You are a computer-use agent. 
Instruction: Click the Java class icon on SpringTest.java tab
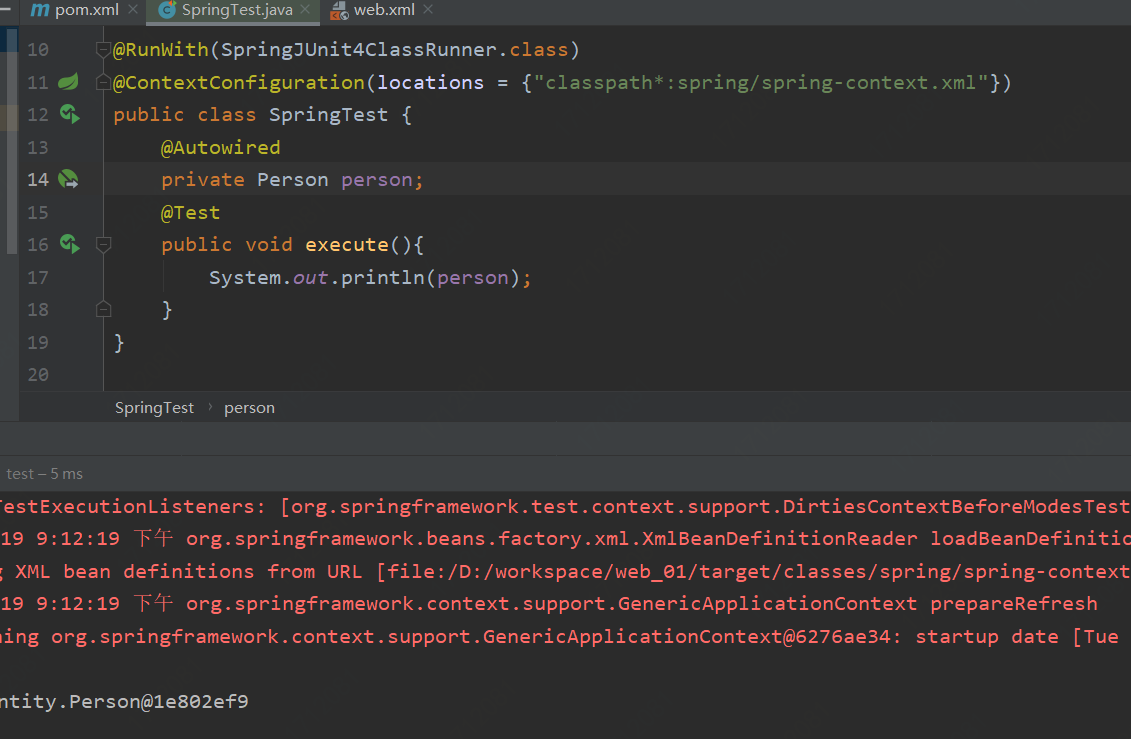pyautogui.click(x=167, y=9)
